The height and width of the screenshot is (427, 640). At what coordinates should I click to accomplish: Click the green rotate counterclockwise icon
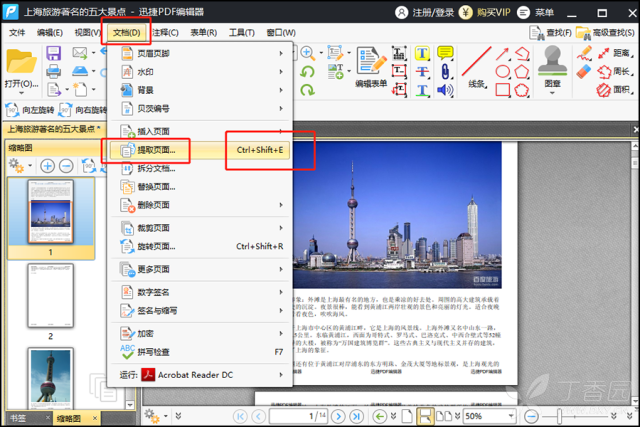click(307, 72)
